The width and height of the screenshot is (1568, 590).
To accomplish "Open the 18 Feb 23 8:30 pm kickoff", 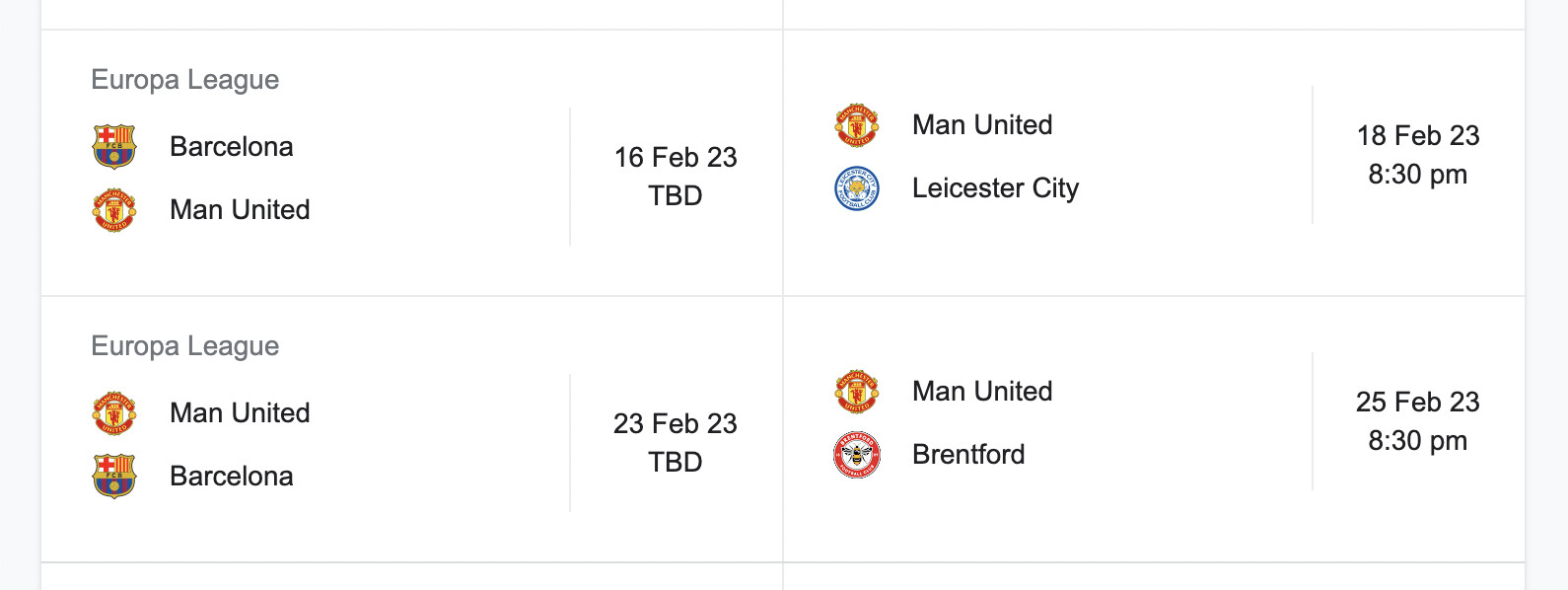I will (x=1418, y=155).
